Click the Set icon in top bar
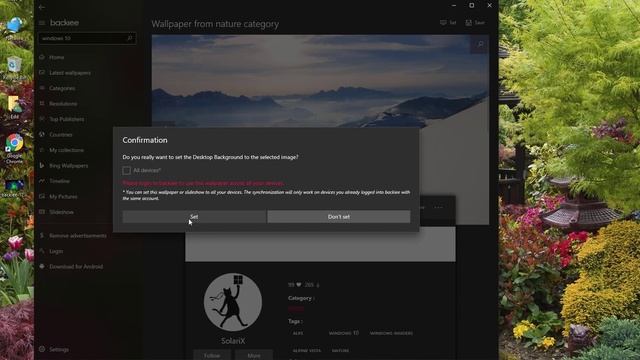 click(443, 23)
